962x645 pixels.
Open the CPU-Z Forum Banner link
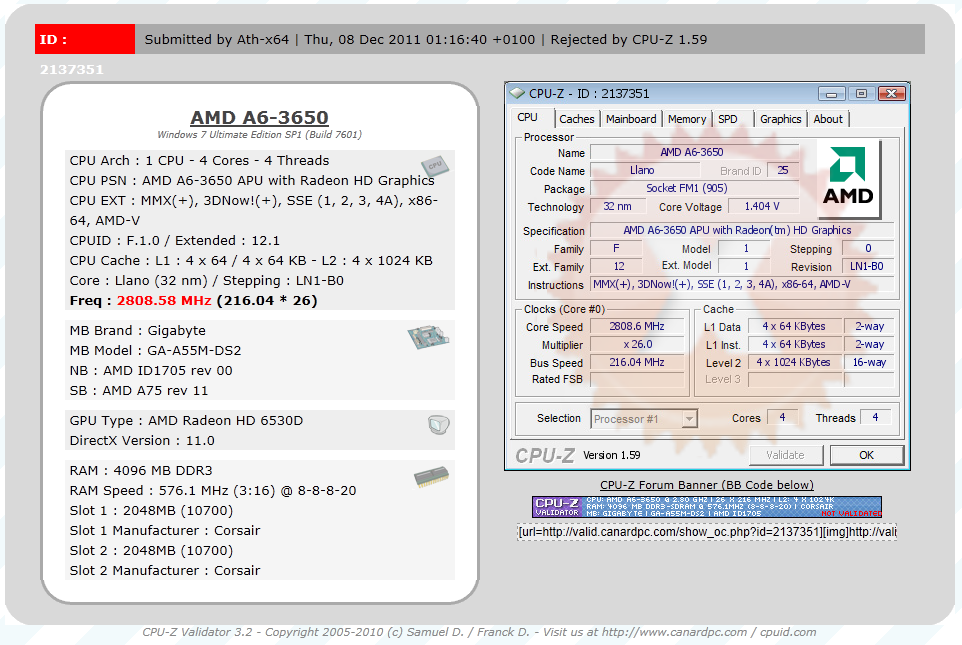point(707,485)
